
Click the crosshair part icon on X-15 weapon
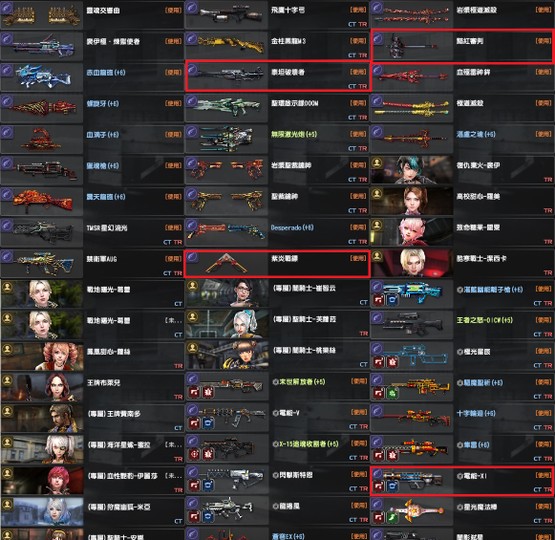pos(194,454)
